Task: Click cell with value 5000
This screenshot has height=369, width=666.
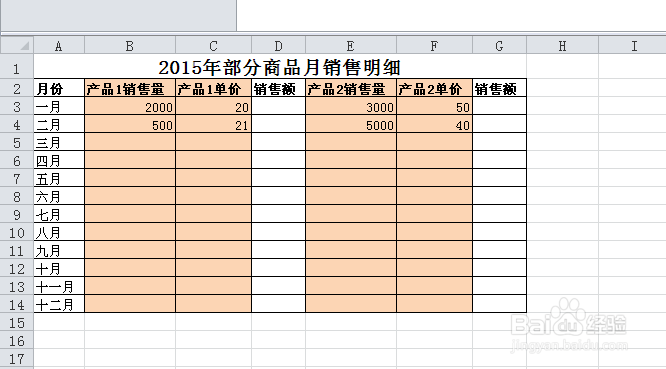Action: (x=351, y=124)
